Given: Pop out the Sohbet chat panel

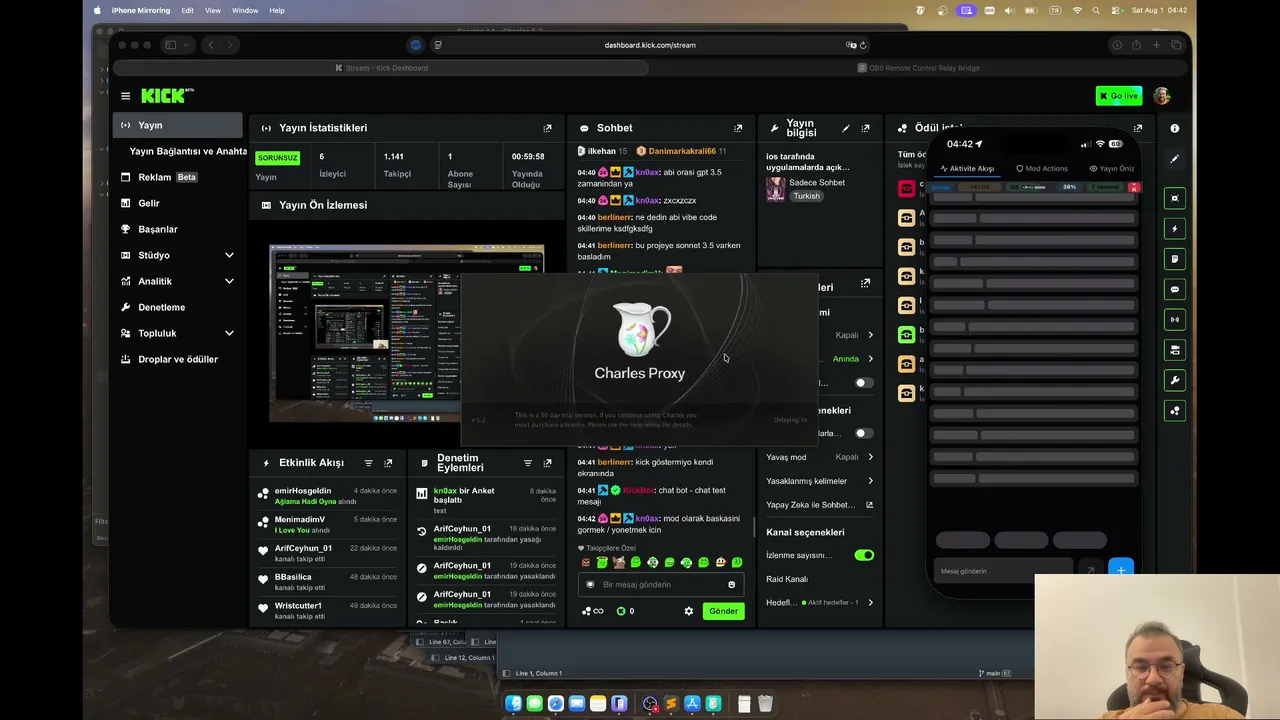Looking at the screenshot, I should (x=738, y=128).
